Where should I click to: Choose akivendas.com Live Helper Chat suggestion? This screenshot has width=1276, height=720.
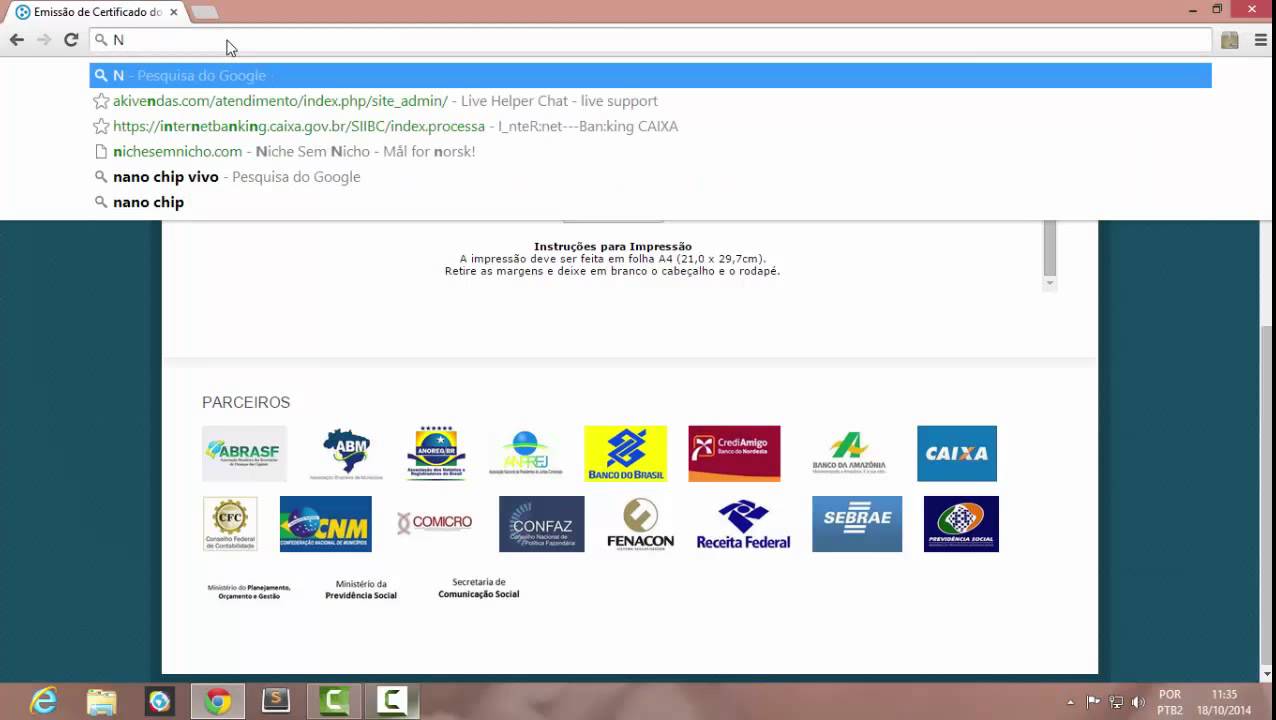pos(650,101)
